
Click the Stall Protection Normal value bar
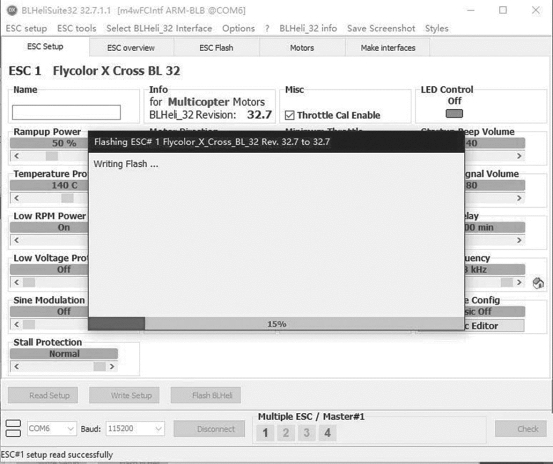pyautogui.click(x=64, y=354)
